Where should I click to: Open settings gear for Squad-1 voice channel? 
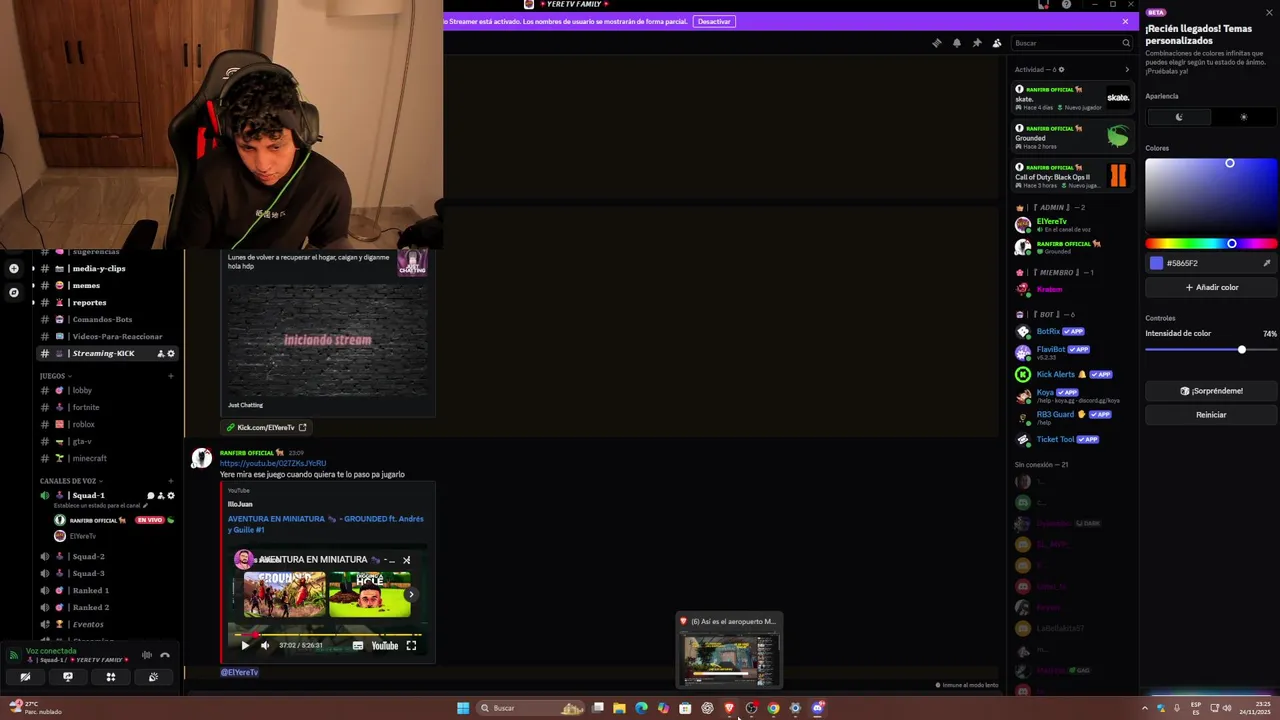(171, 495)
